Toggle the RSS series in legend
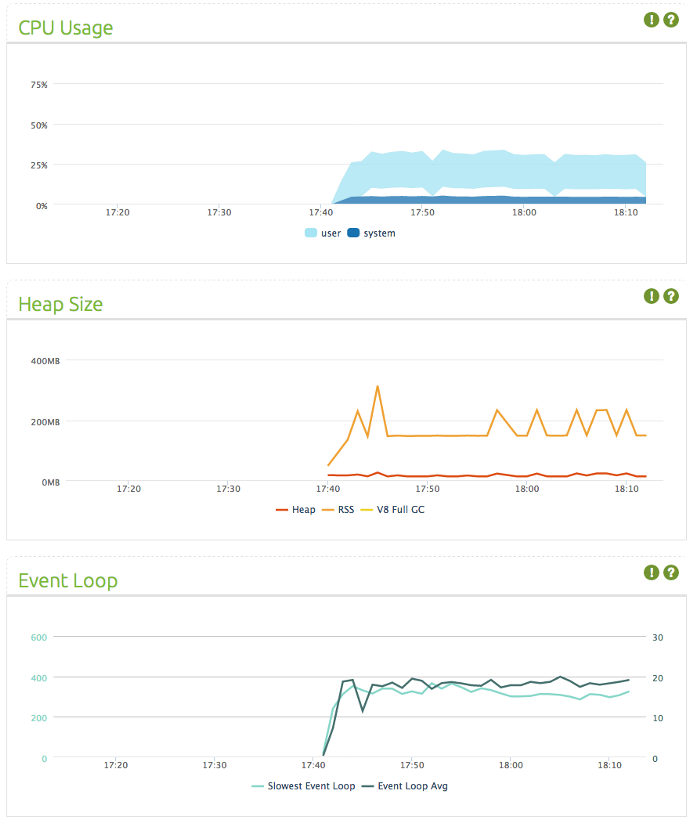This screenshot has width=700, height=826. (338, 509)
